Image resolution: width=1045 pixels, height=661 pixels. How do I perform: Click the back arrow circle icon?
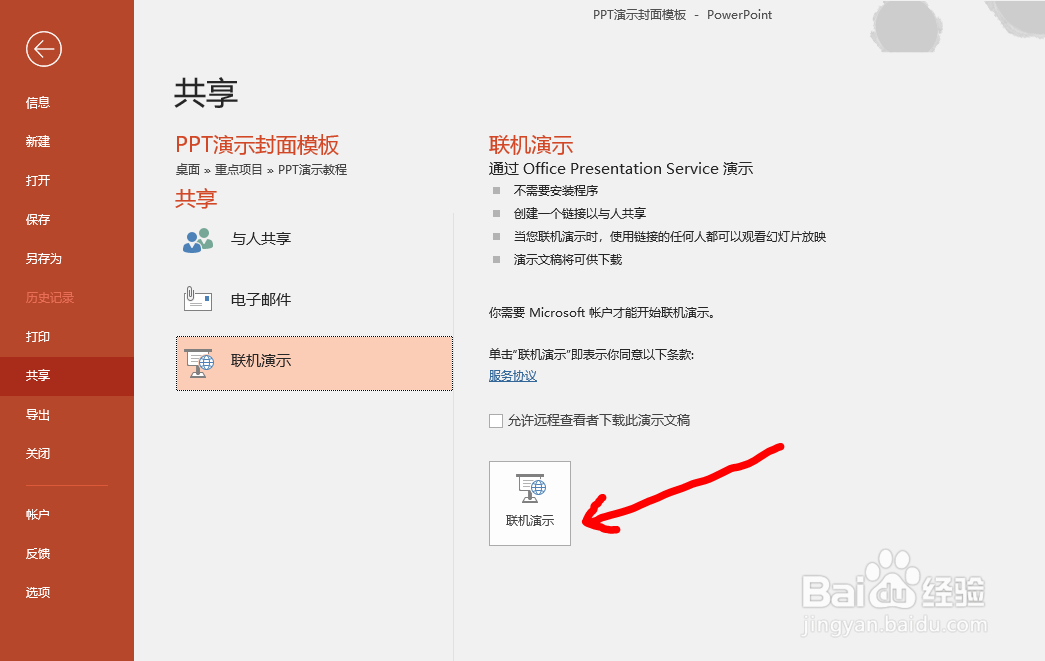coord(44,49)
